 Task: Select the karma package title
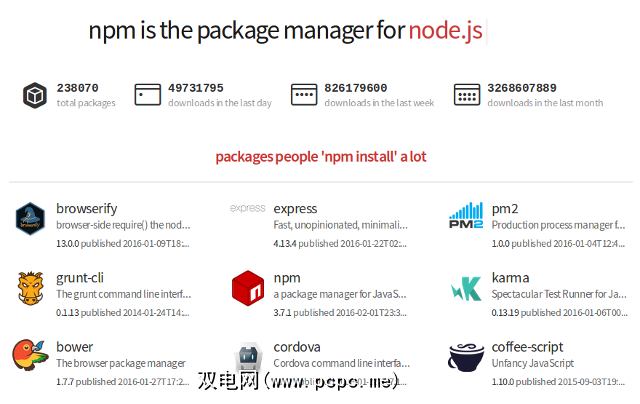(x=511, y=278)
